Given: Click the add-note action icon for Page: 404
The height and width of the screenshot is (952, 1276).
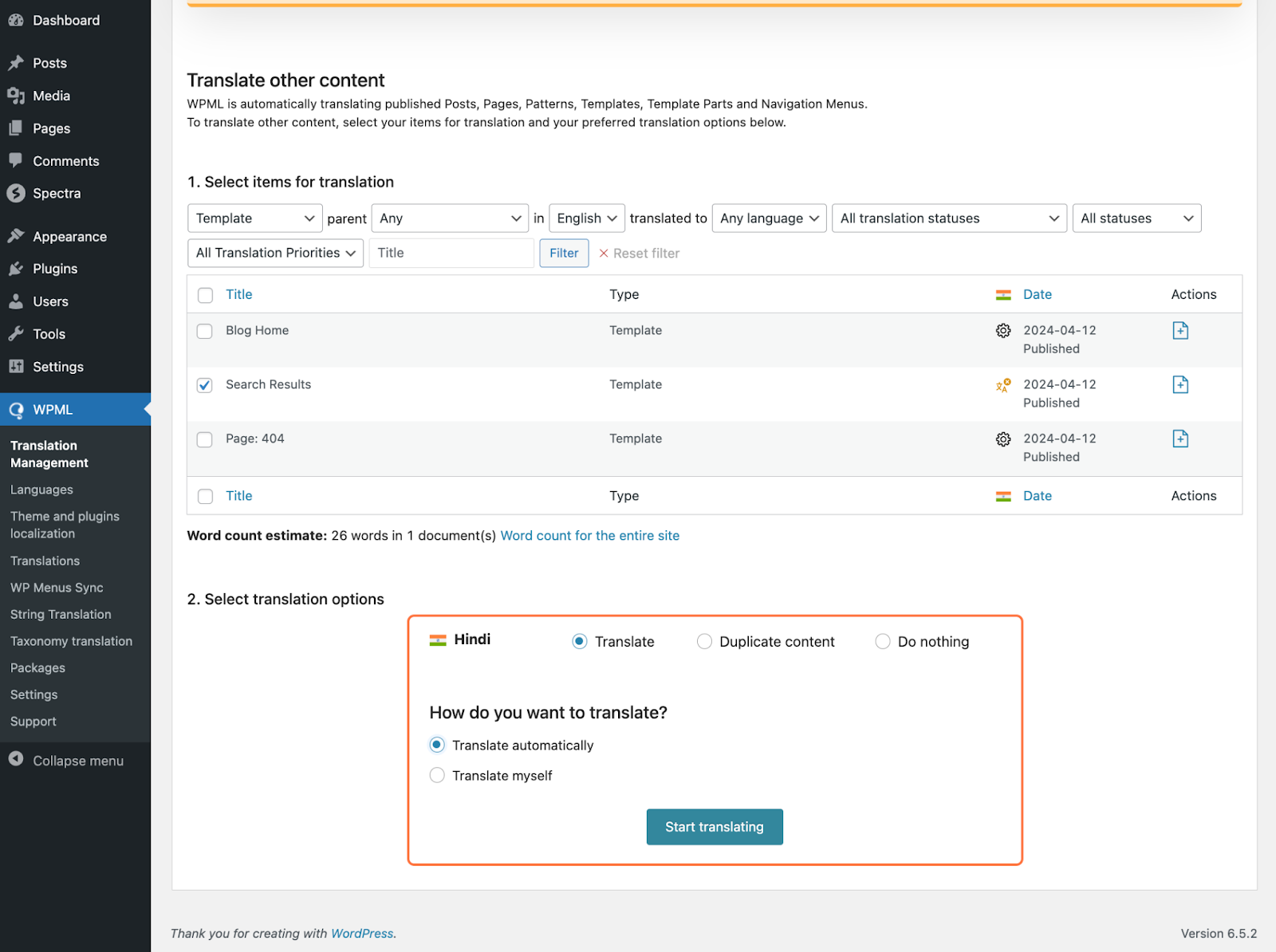Looking at the screenshot, I should [1180, 439].
